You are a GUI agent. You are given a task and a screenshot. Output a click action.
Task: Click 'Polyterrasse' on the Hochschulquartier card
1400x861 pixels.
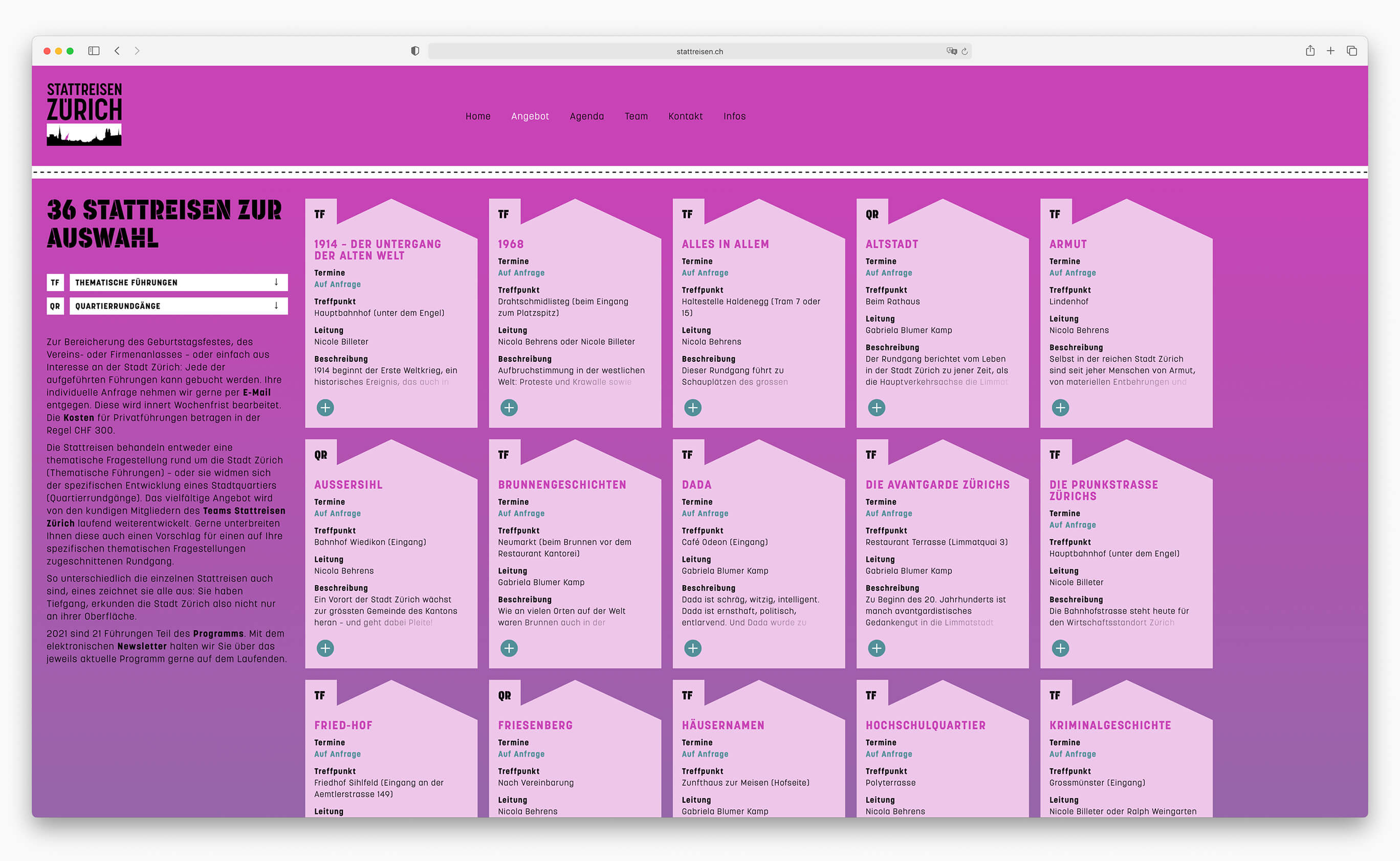(891, 783)
